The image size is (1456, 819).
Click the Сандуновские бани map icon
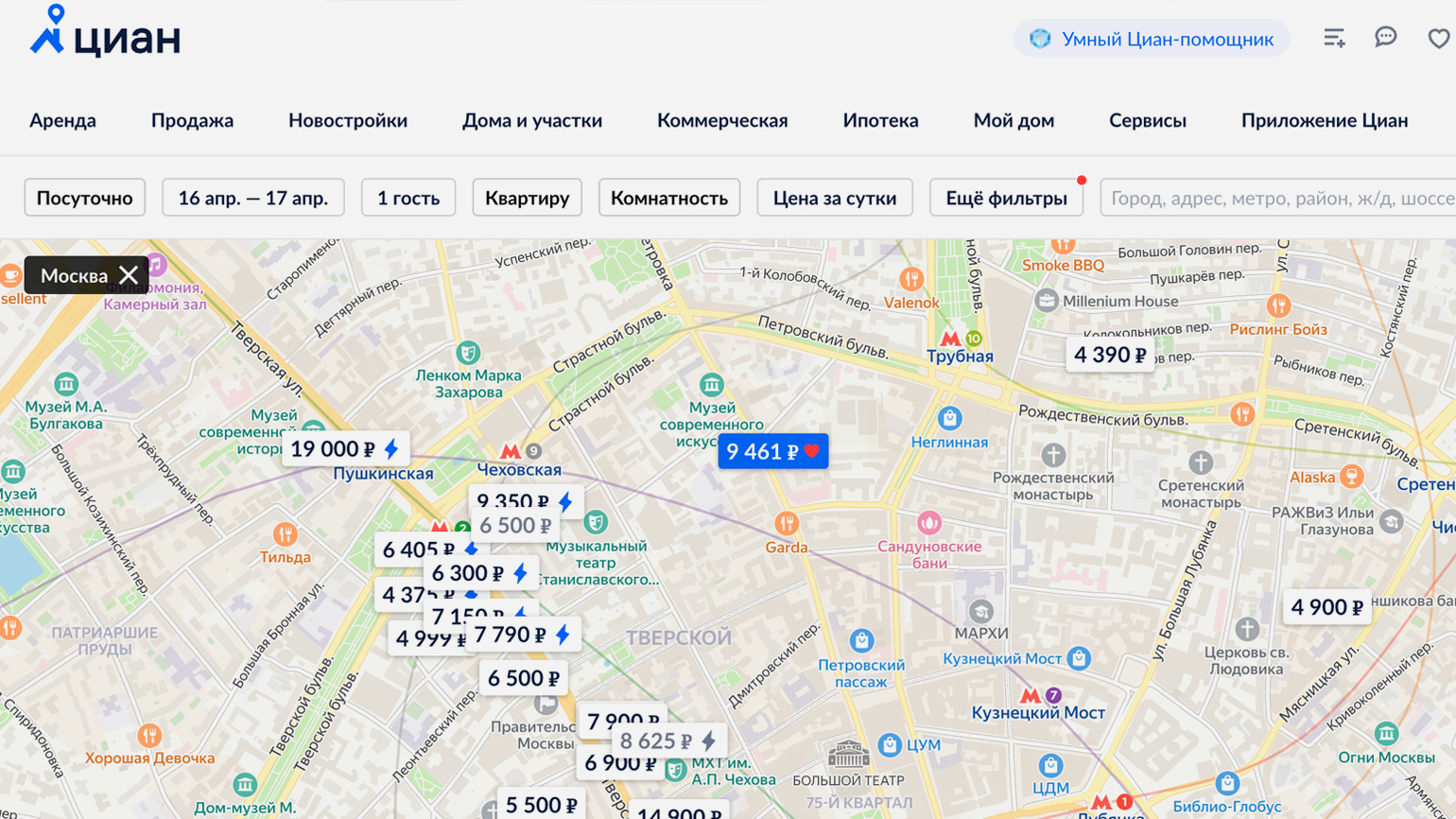[x=929, y=522]
